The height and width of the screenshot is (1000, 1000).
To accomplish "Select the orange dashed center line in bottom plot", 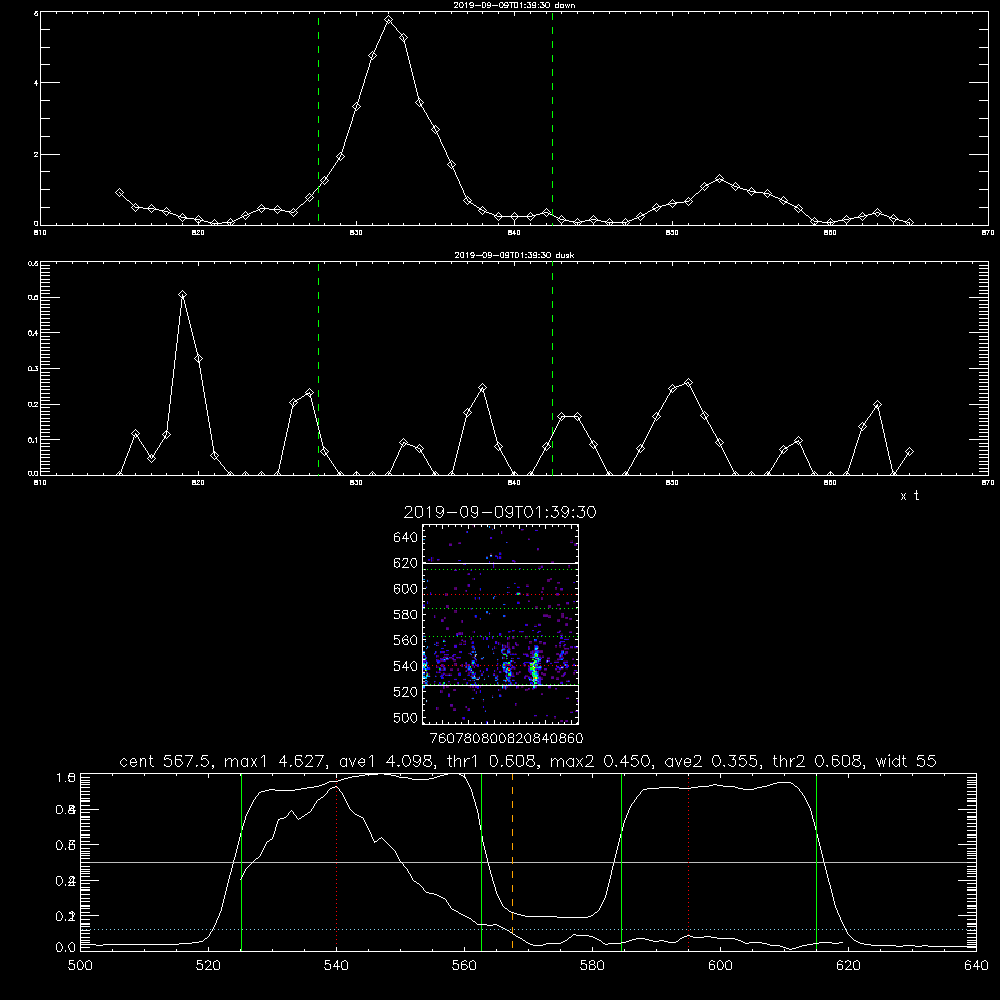I will click(512, 861).
